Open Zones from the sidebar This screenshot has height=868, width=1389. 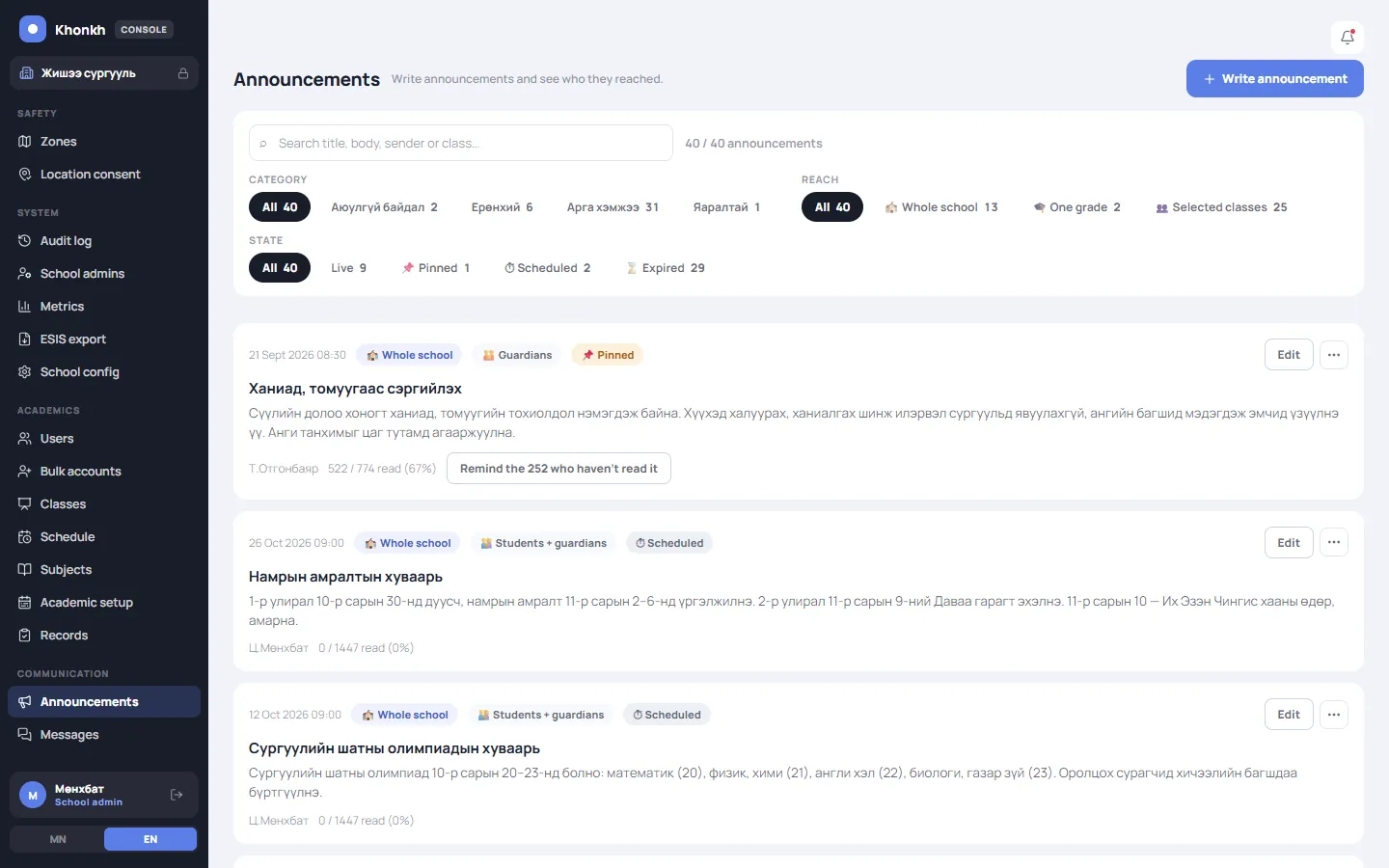click(x=104, y=142)
